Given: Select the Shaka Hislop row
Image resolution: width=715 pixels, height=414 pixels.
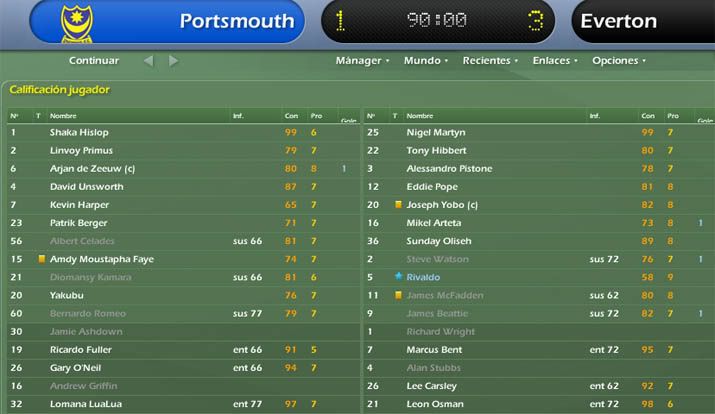Looking at the screenshot, I should coord(183,132).
